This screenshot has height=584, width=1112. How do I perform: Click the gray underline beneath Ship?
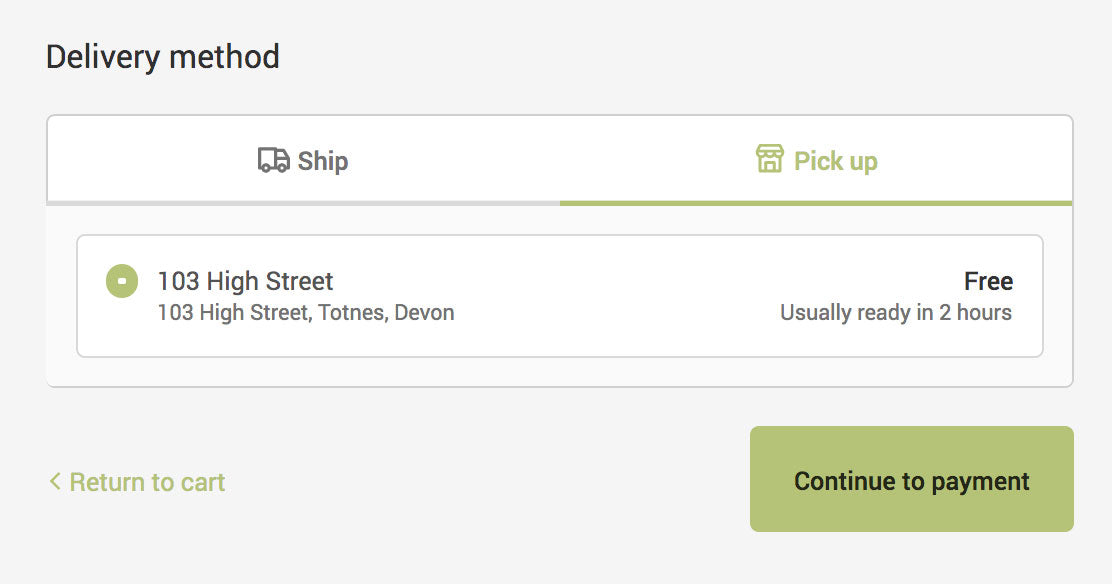click(x=303, y=203)
